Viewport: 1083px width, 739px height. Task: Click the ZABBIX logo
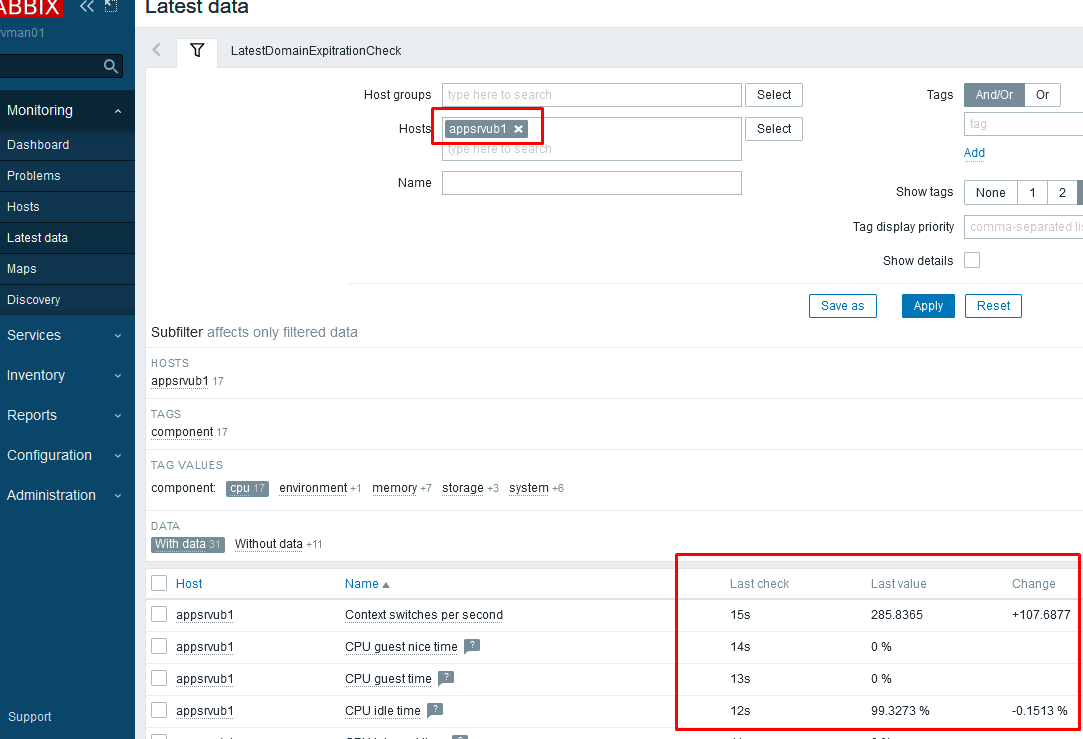(x=30, y=9)
